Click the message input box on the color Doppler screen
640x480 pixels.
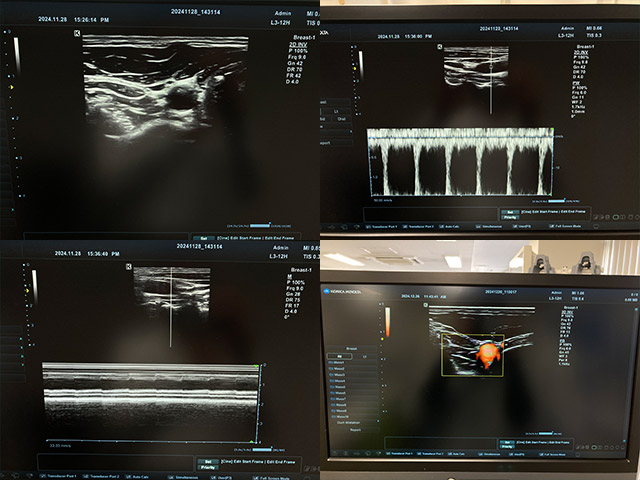point(440,443)
